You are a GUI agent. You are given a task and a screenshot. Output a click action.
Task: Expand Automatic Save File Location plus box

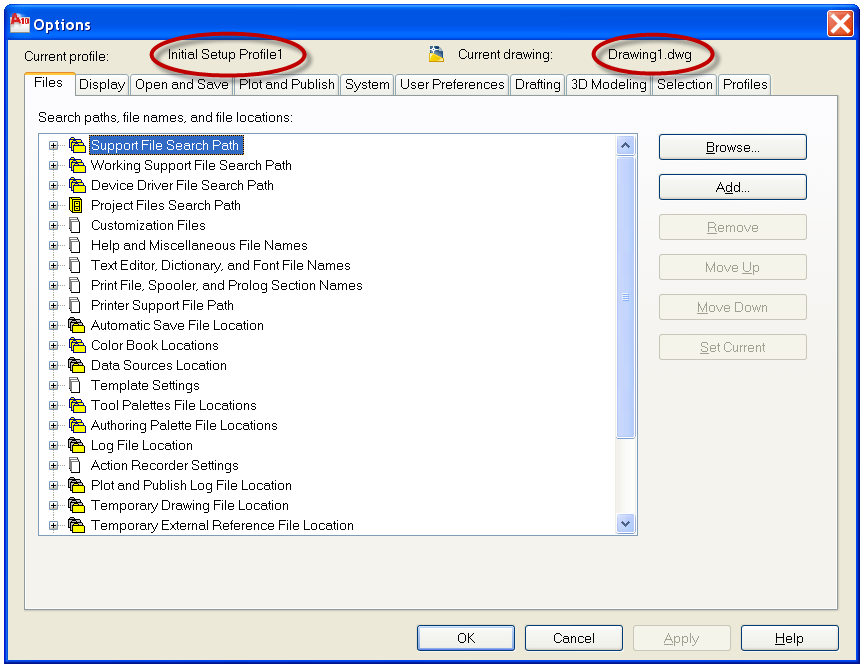coord(53,326)
